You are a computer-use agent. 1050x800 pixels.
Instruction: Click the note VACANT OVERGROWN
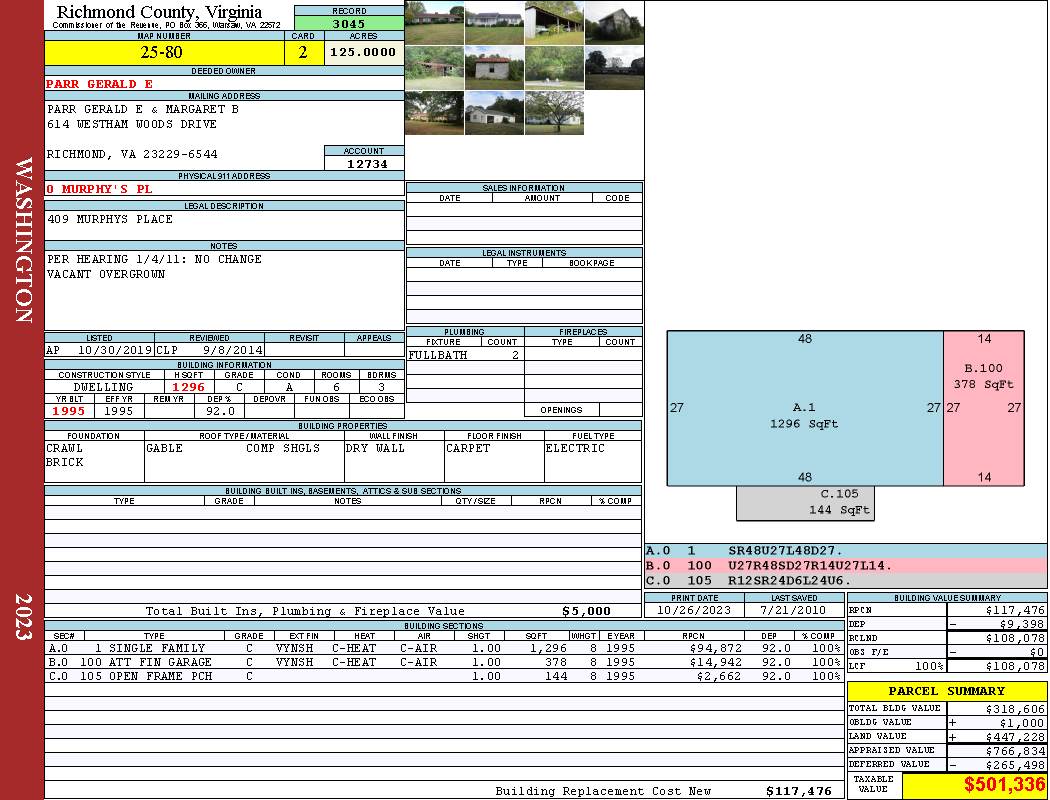coord(106,274)
